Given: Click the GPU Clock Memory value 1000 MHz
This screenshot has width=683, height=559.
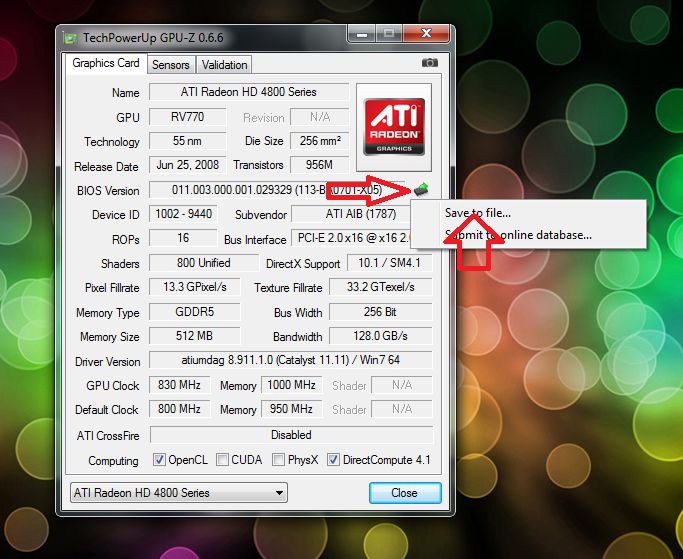Looking at the screenshot, I should click(291, 385).
